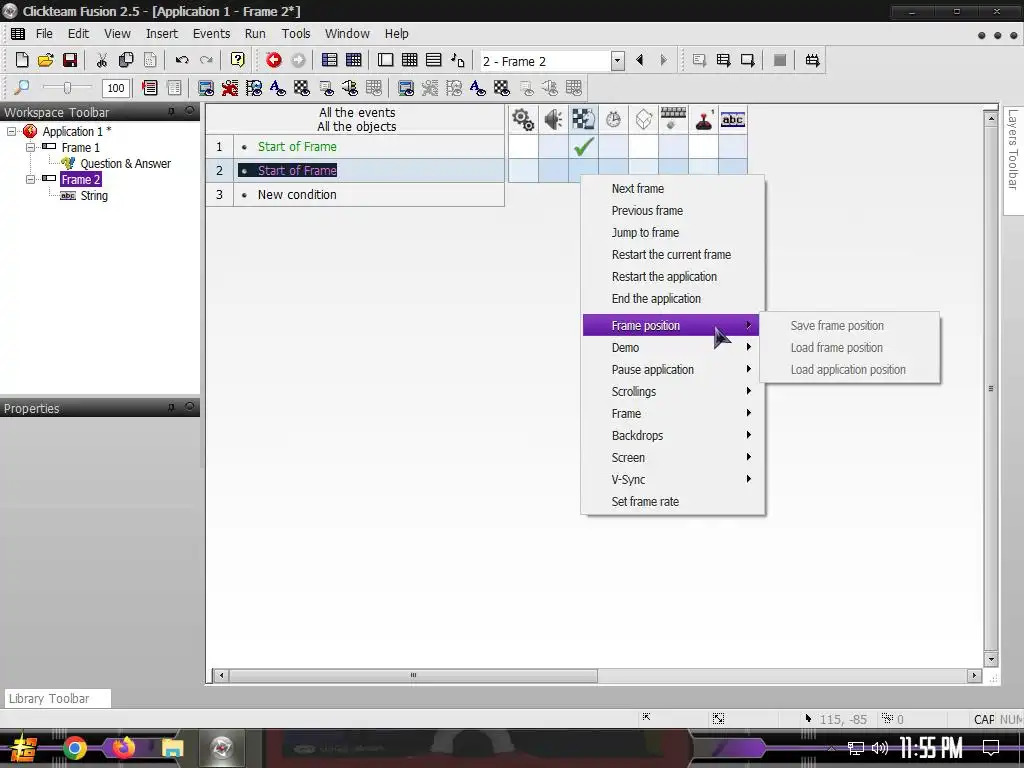Cut using the scissors icon
This screenshot has width=1024, height=768.
(x=101, y=61)
